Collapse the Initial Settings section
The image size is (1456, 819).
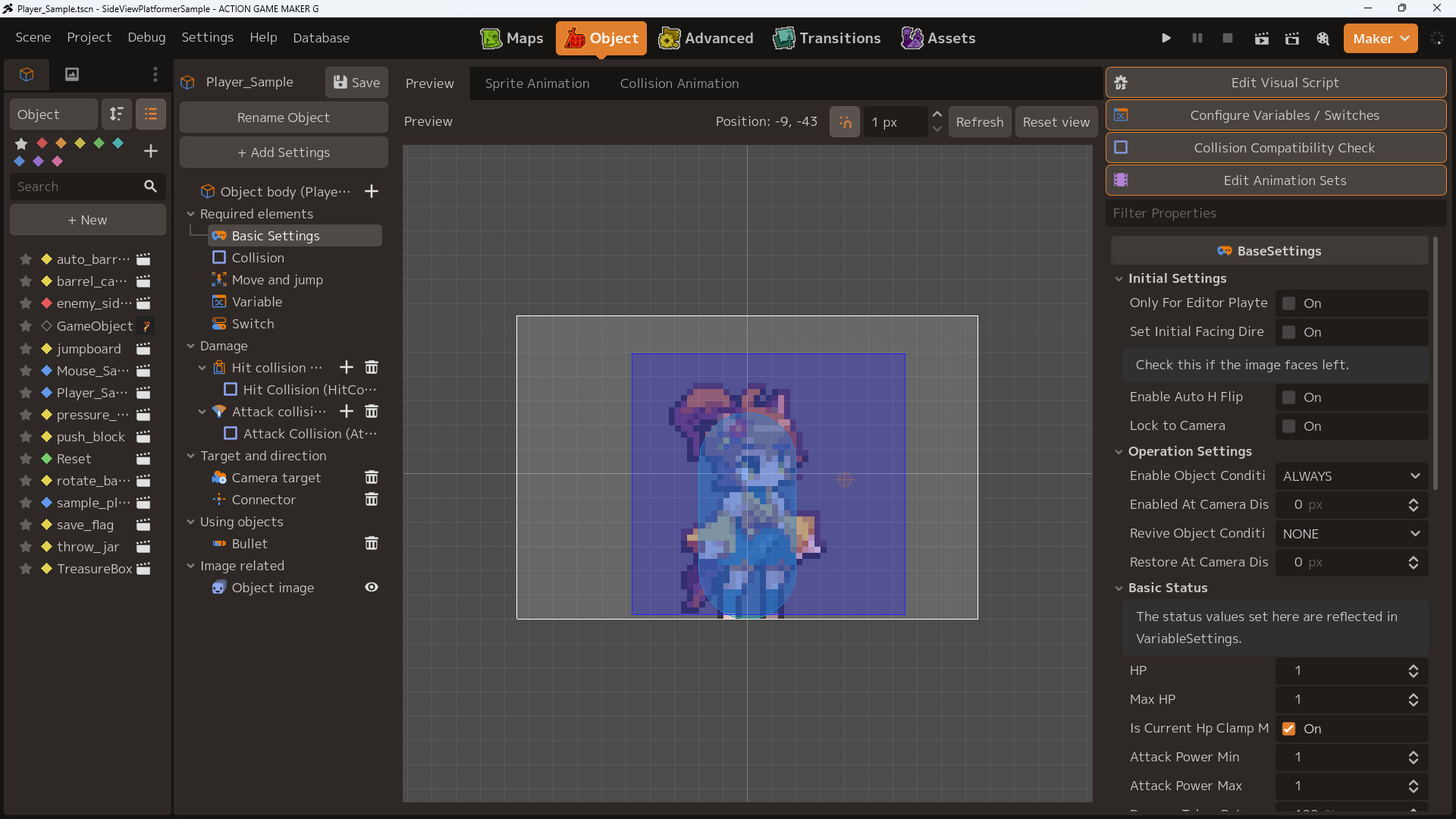pos(1119,278)
